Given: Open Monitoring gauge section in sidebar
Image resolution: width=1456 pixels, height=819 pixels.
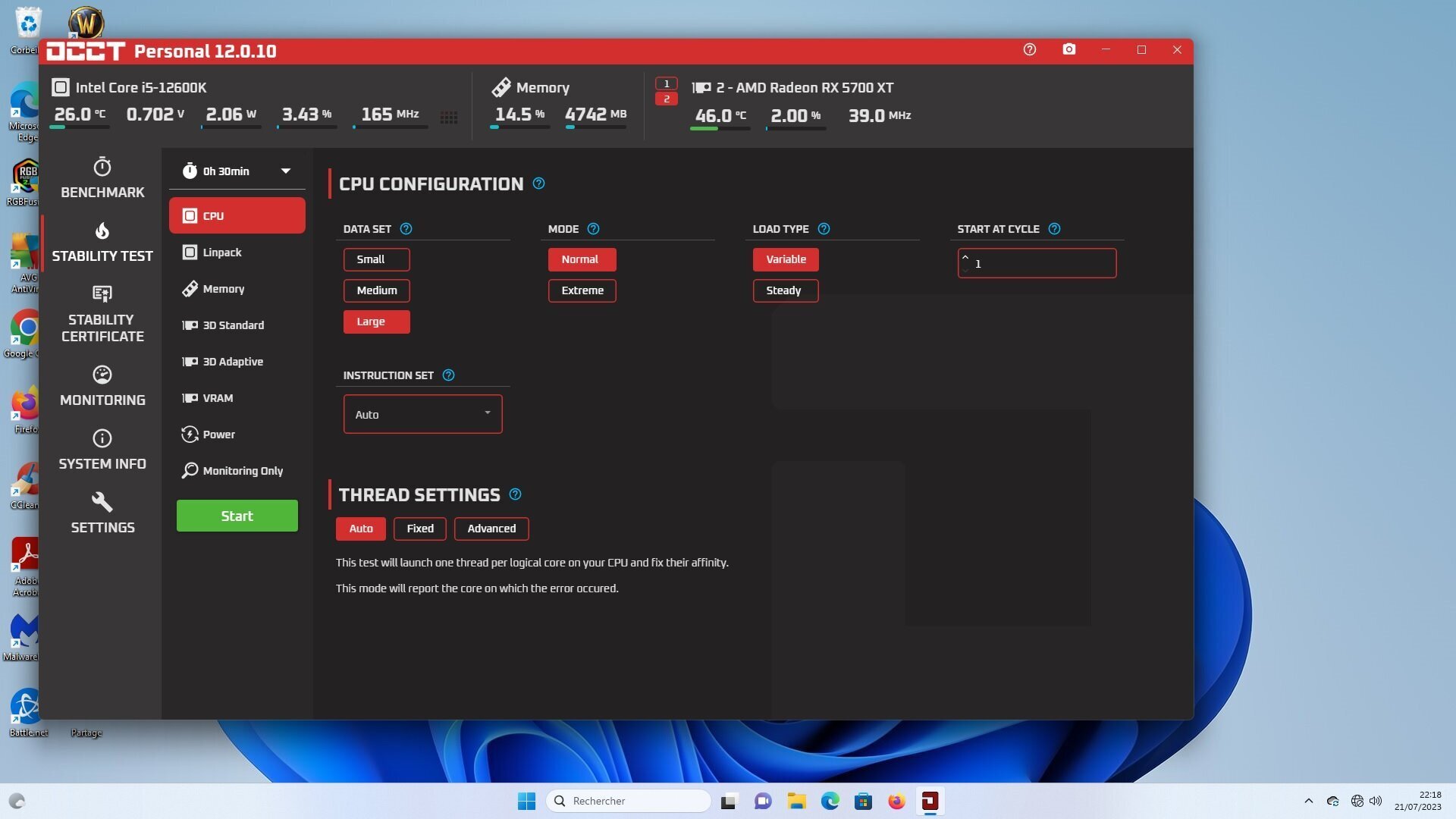Looking at the screenshot, I should point(102,386).
